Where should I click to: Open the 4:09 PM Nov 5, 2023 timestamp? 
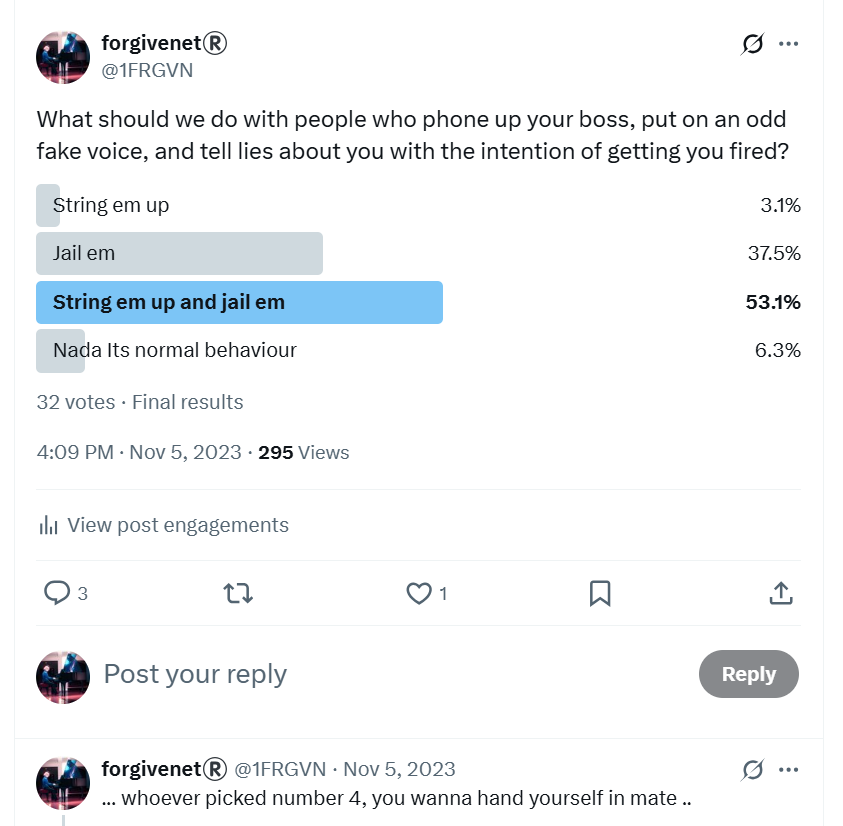(x=139, y=452)
